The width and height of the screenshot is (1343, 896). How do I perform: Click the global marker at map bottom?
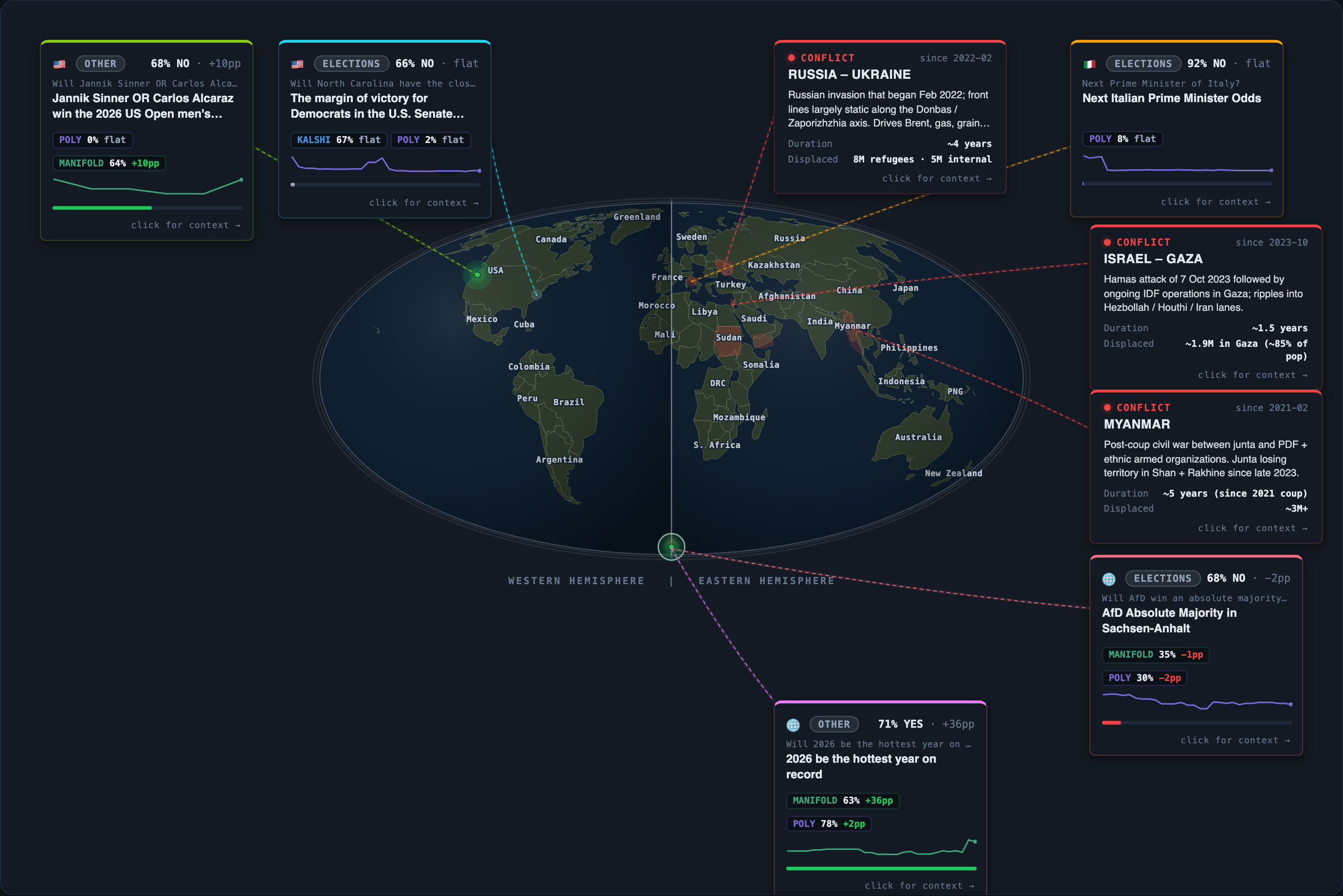coord(671,547)
